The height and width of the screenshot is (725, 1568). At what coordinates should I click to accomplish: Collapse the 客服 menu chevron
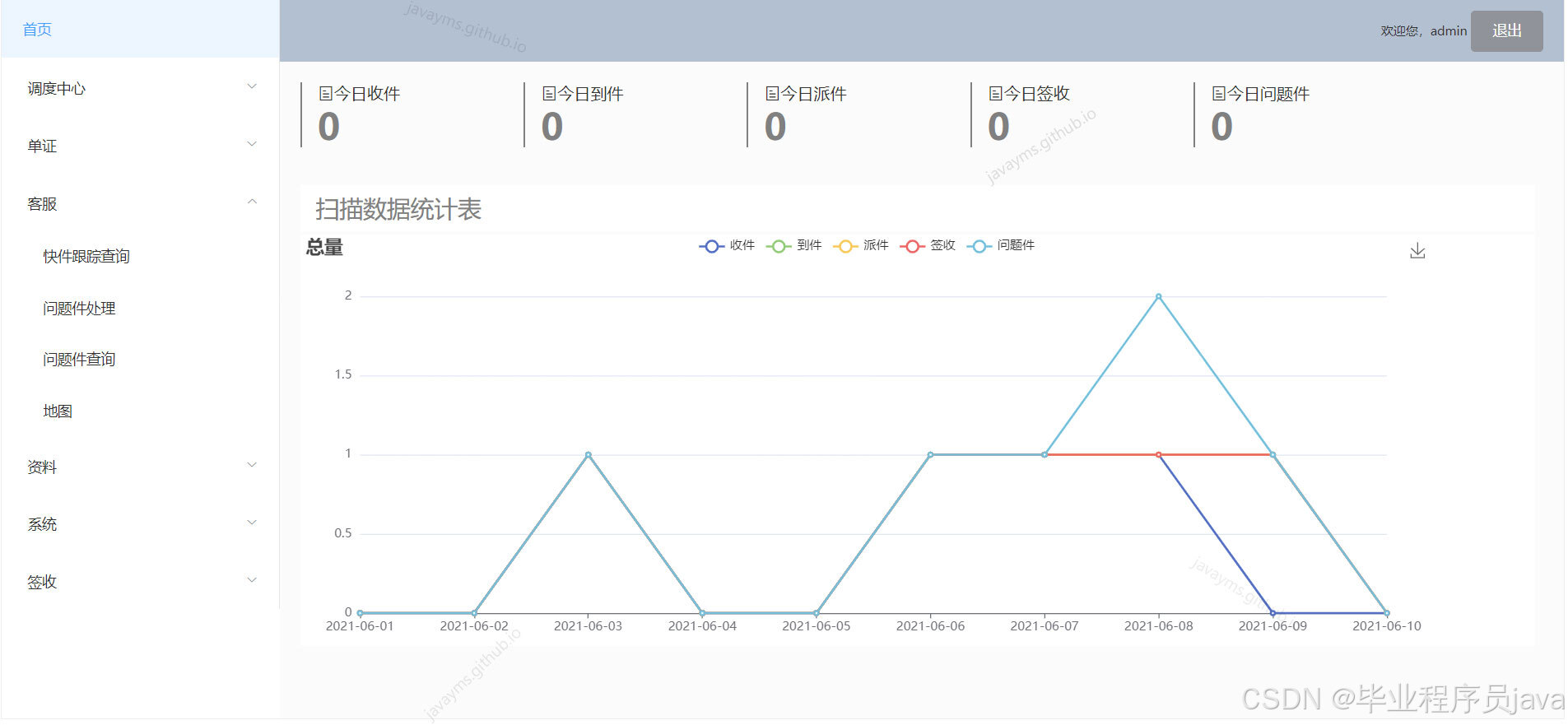tap(253, 202)
